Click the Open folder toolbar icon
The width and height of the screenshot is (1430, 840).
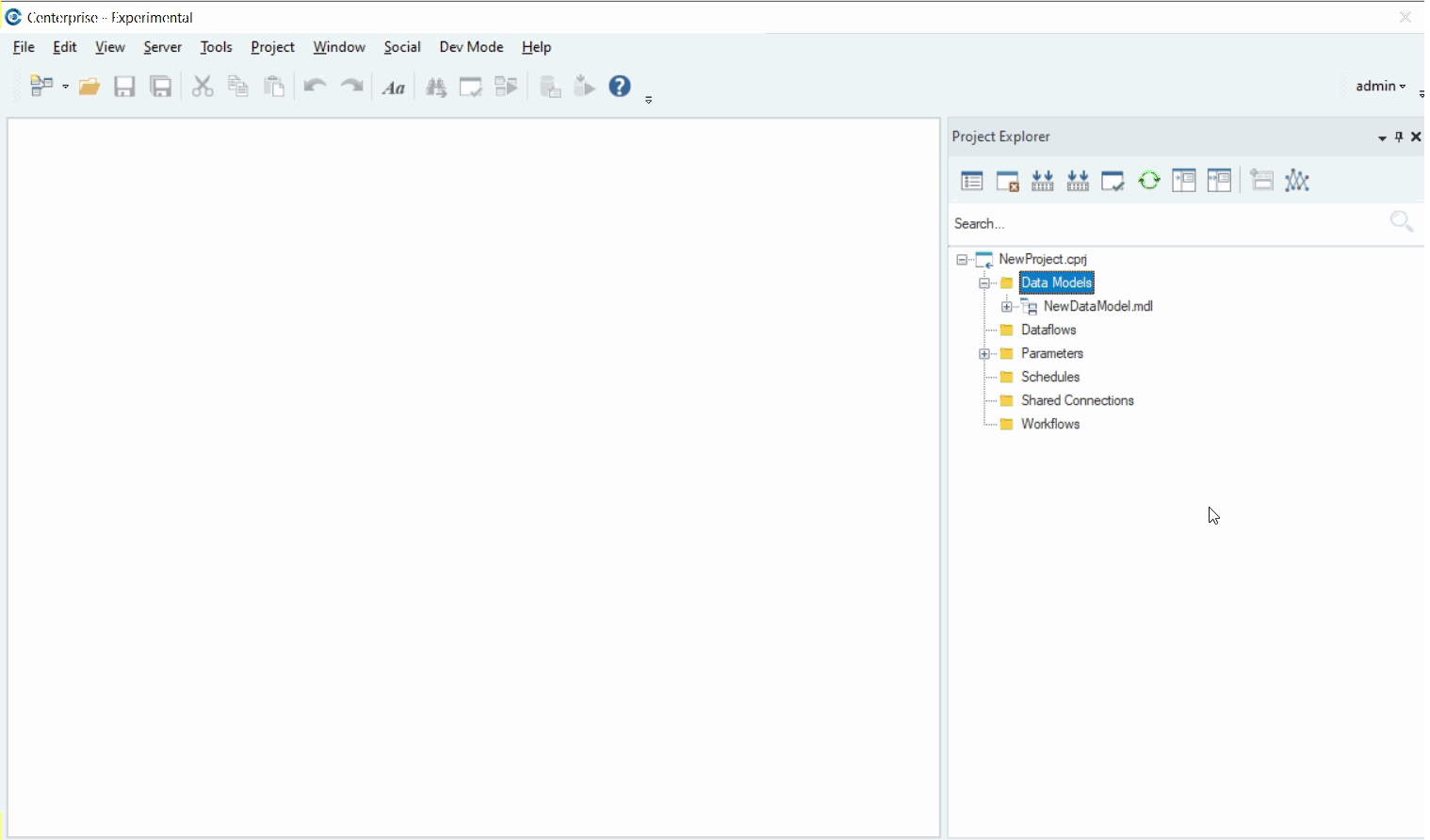(89, 88)
